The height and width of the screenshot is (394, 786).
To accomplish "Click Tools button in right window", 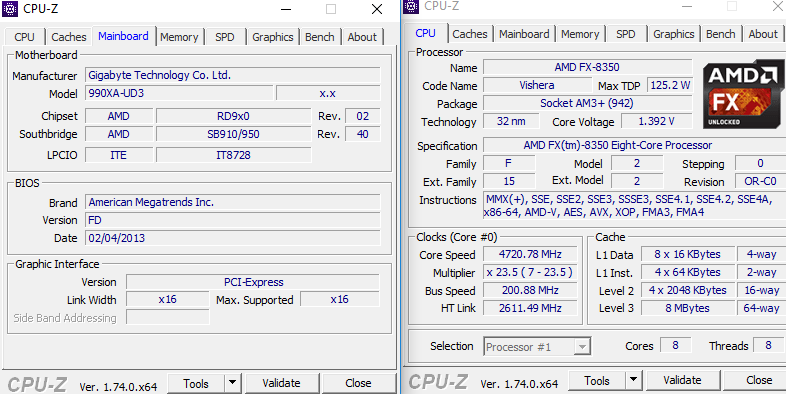I will (597, 380).
